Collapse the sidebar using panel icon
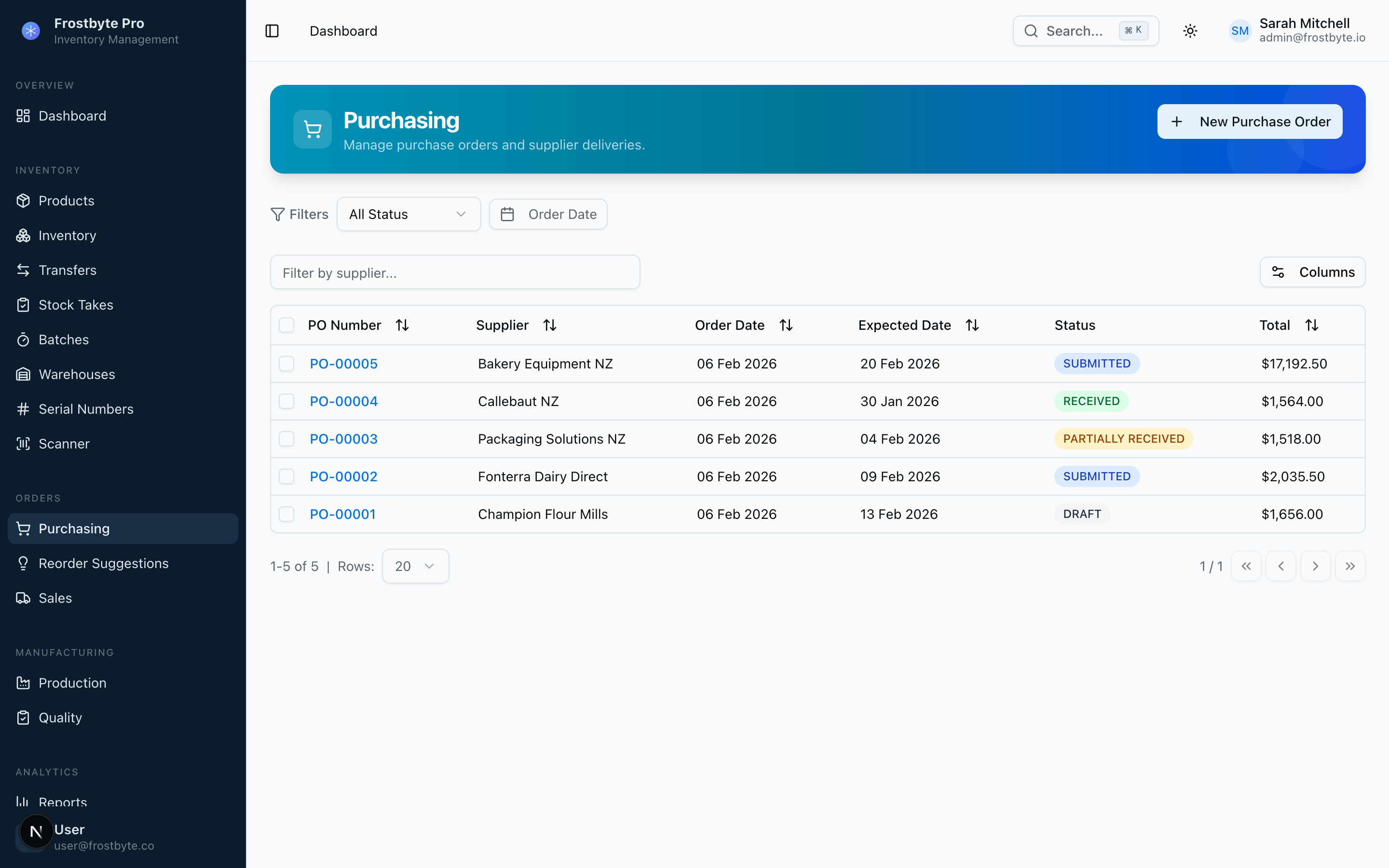Screen dimensions: 1389x868 [x=272, y=30]
